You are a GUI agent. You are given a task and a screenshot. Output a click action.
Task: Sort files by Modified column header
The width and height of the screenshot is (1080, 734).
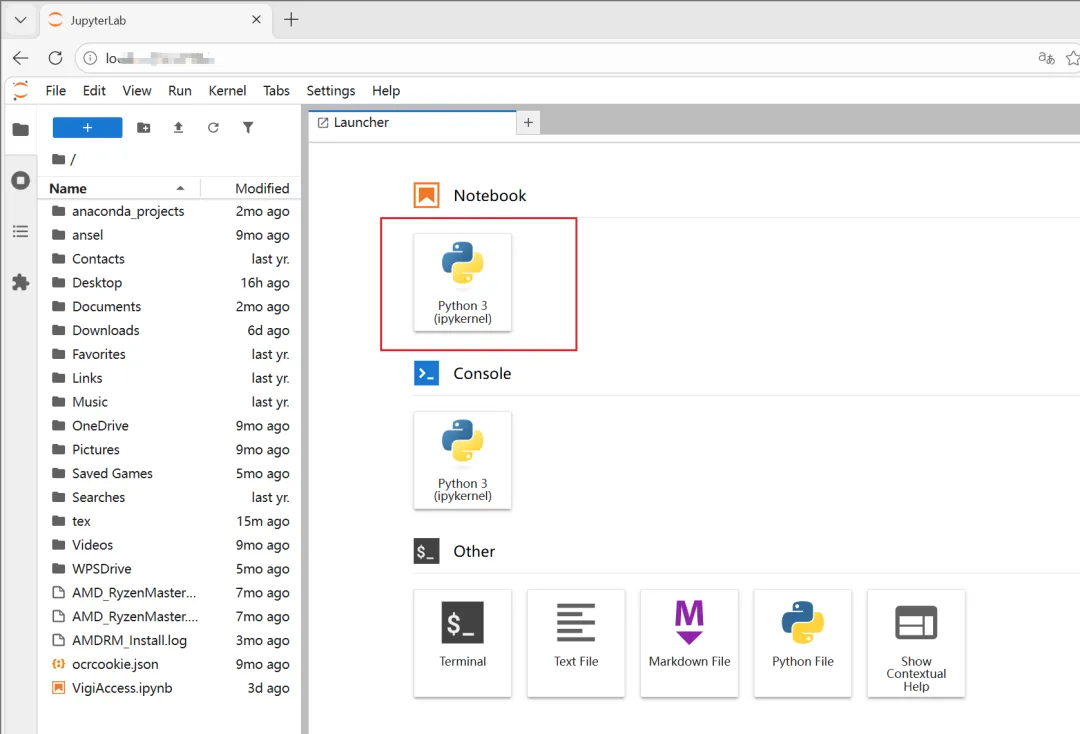pyautogui.click(x=251, y=188)
